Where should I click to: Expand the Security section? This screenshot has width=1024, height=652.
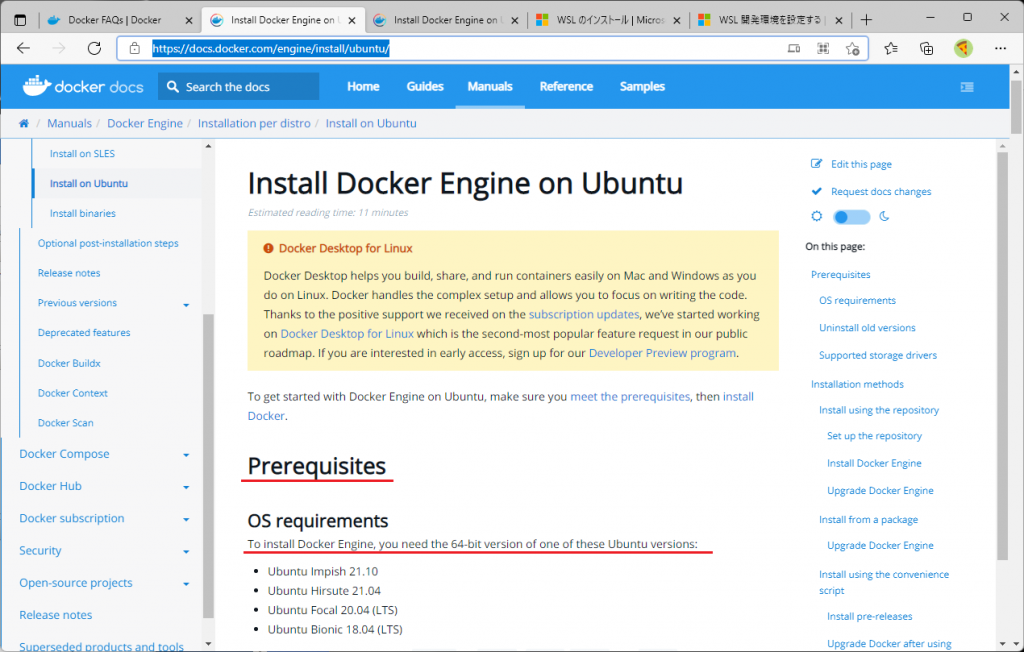coord(186,552)
